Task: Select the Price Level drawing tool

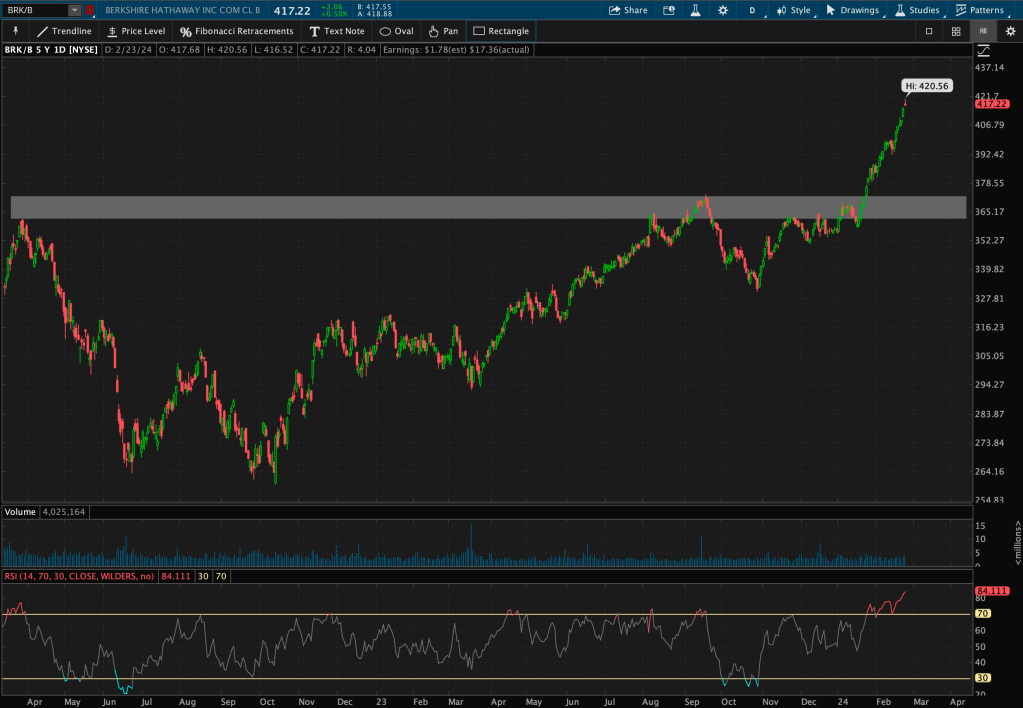Action: pos(136,31)
